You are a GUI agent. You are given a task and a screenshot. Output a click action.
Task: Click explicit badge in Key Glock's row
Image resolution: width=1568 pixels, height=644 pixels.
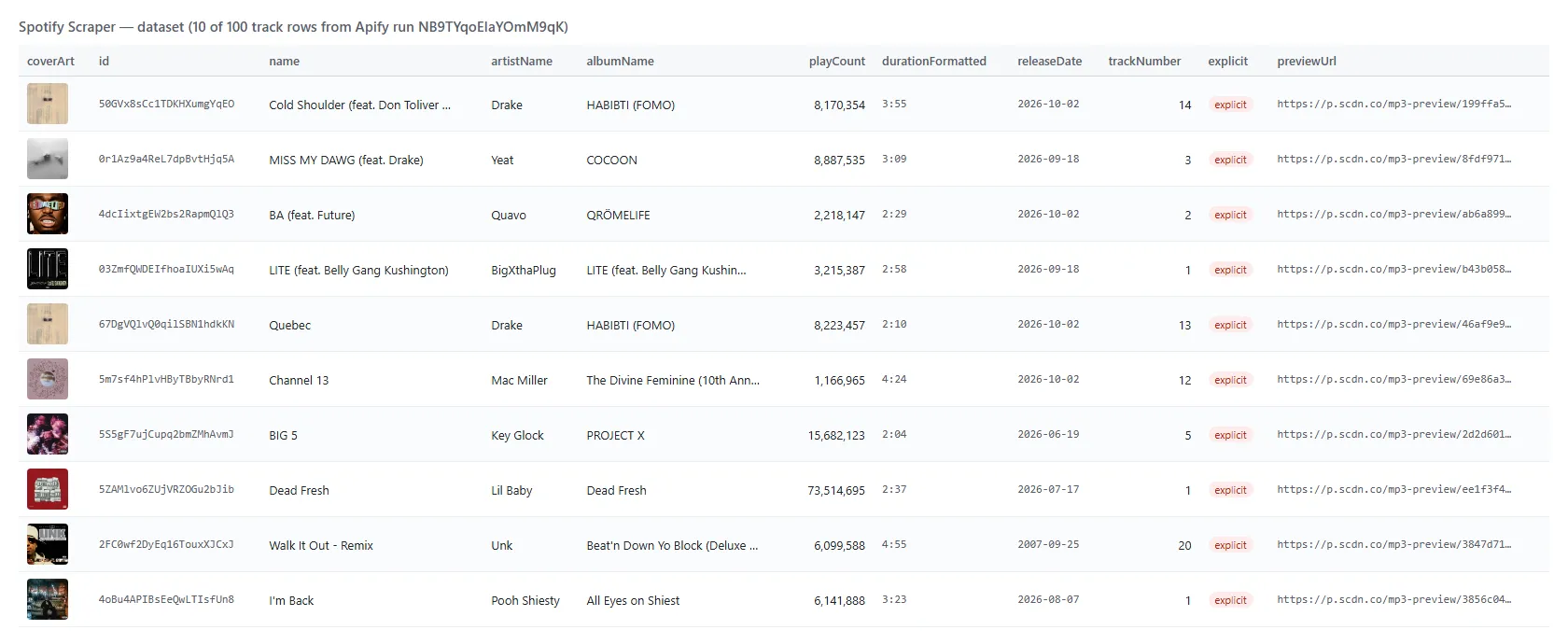1230,435
